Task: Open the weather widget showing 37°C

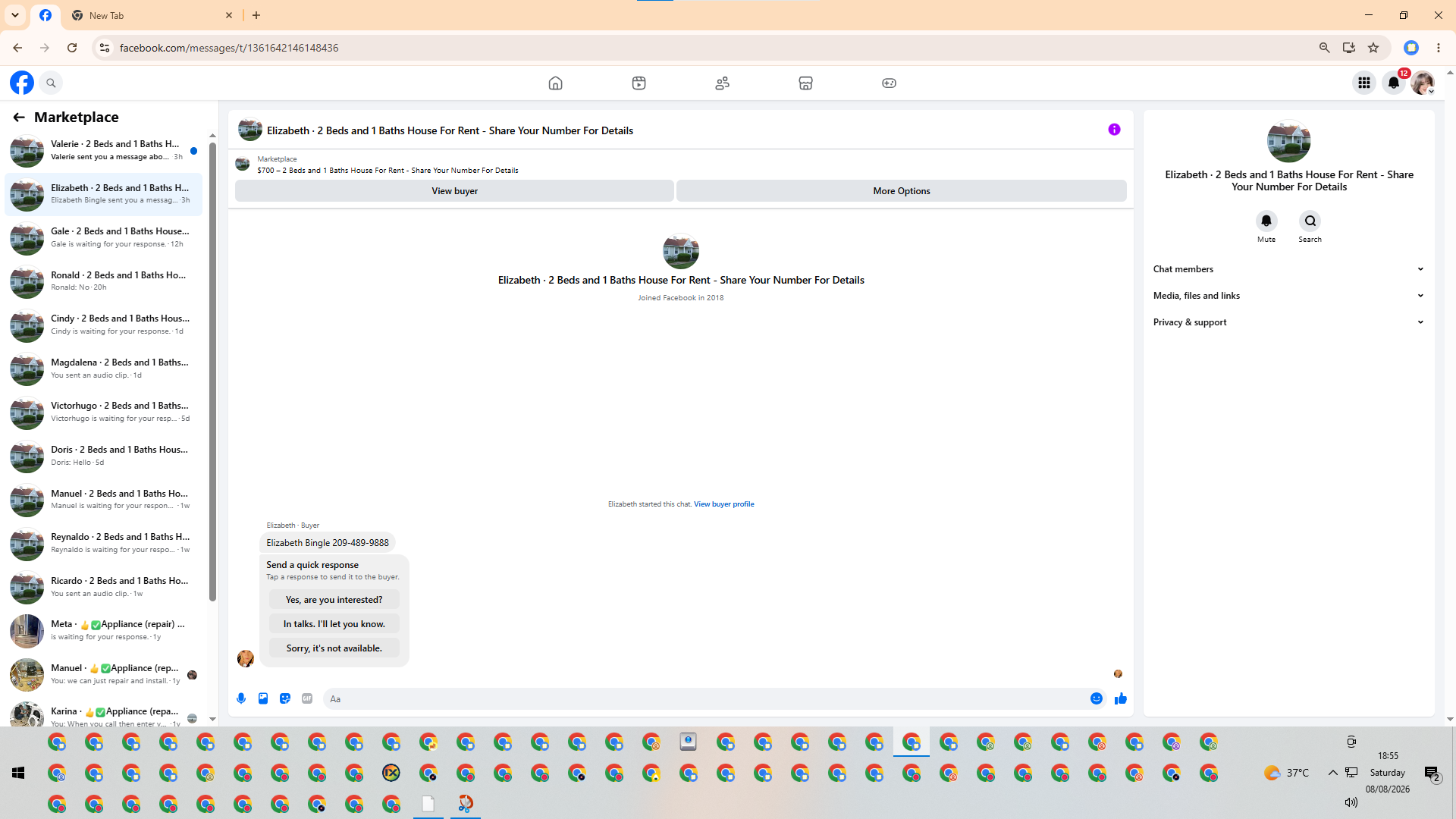Action: pos(1287,773)
